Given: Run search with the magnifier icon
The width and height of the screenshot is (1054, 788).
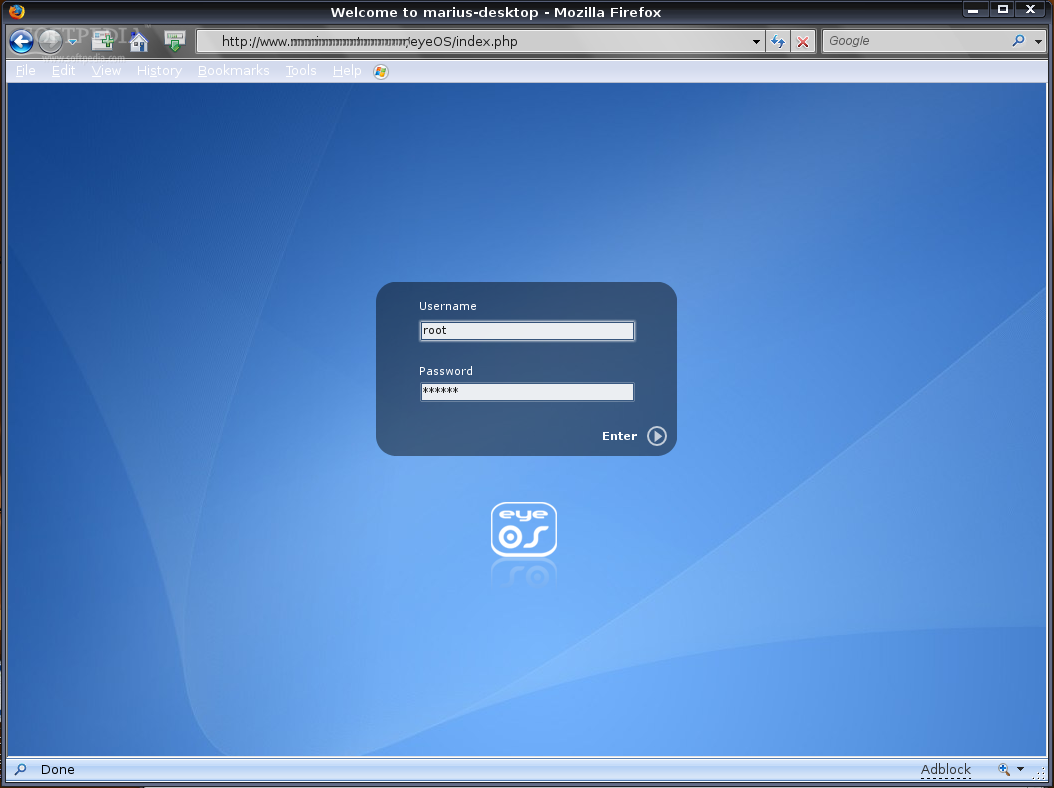Looking at the screenshot, I should click(x=1018, y=41).
